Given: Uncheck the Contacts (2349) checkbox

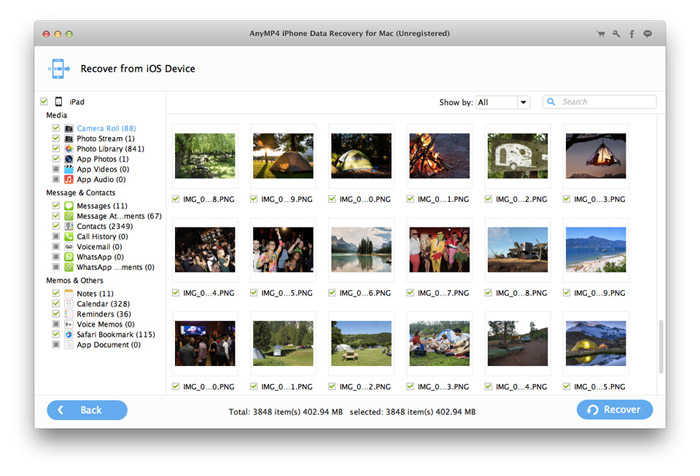Looking at the screenshot, I should [x=56, y=226].
